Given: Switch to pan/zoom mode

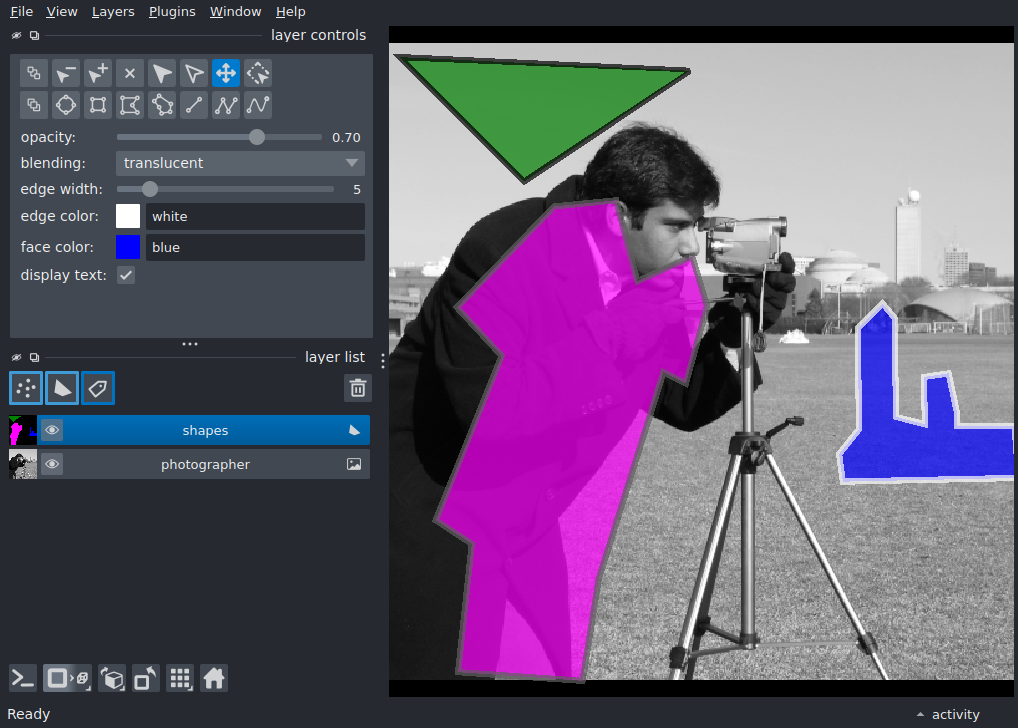Looking at the screenshot, I should pos(226,73).
